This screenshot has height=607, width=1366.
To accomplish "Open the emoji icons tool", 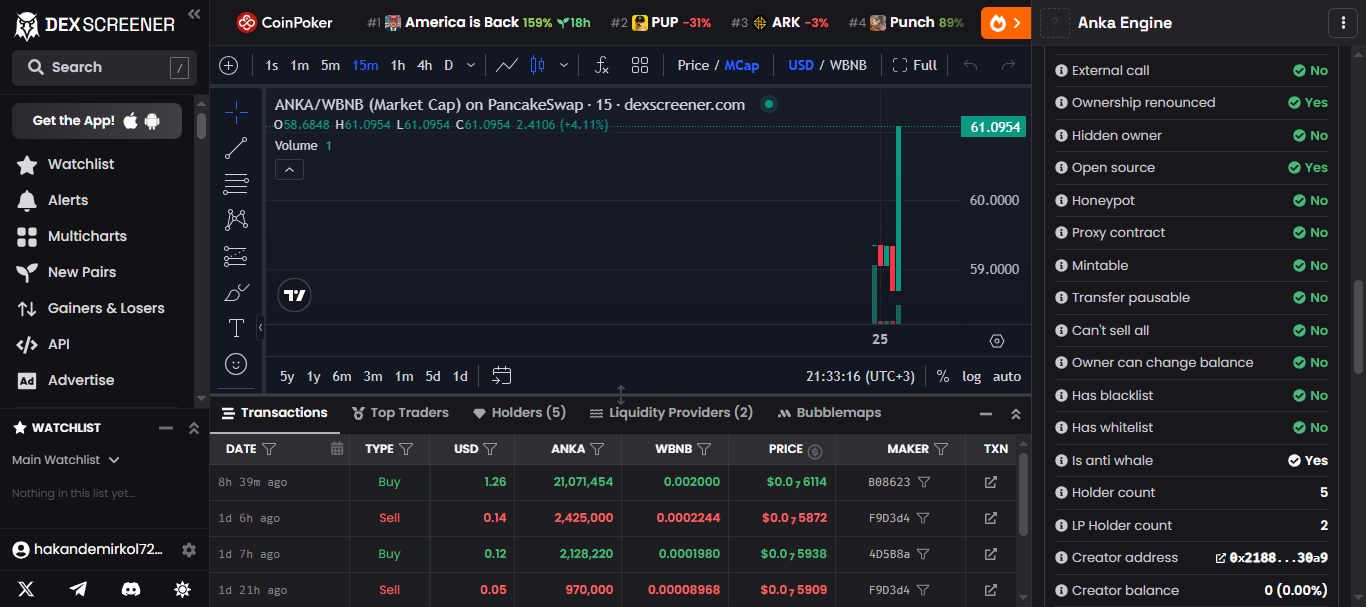I will (x=236, y=364).
